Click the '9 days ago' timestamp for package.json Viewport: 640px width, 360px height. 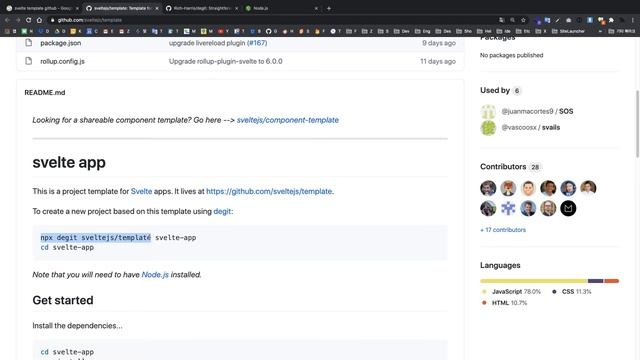pyautogui.click(x=439, y=43)
